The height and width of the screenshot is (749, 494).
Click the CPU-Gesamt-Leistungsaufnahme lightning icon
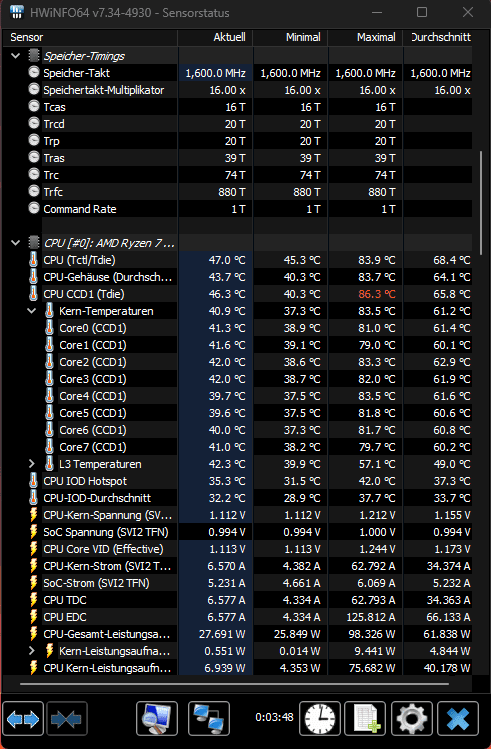(33, 633)
